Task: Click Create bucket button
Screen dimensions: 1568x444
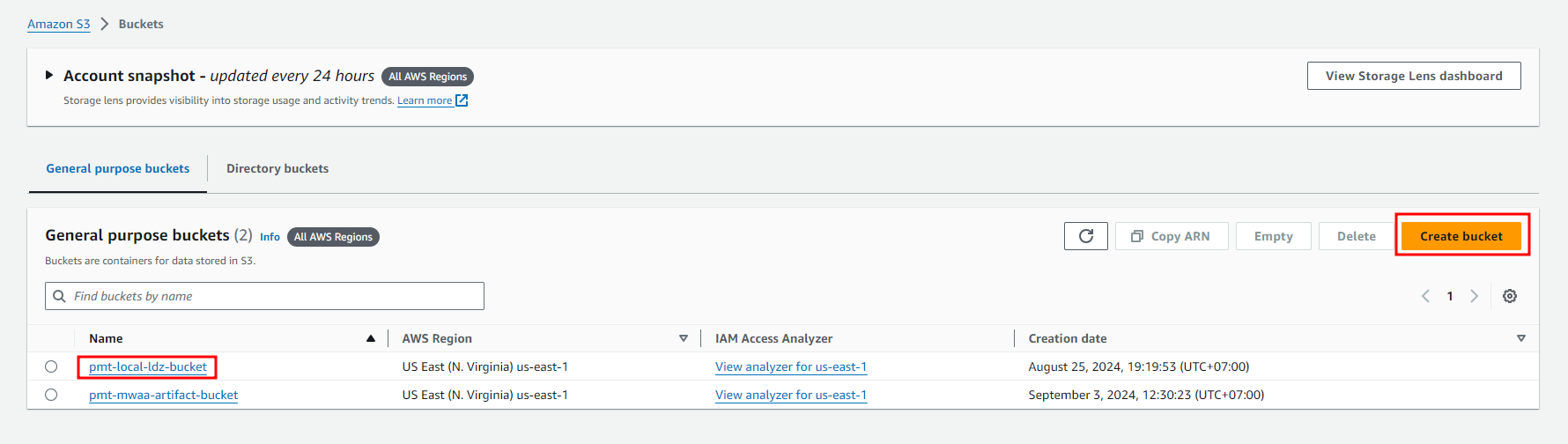Action: click(x=1461, y=236)
